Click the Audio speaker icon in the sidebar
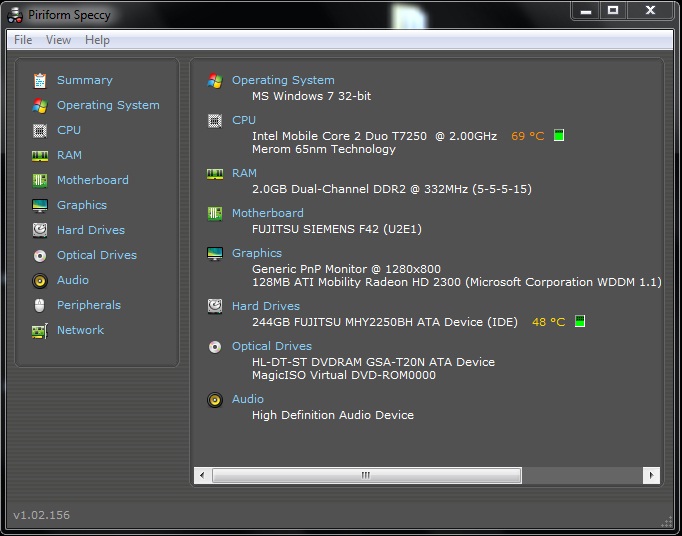Viewport: 682px width, 536px height. [40, 280]
